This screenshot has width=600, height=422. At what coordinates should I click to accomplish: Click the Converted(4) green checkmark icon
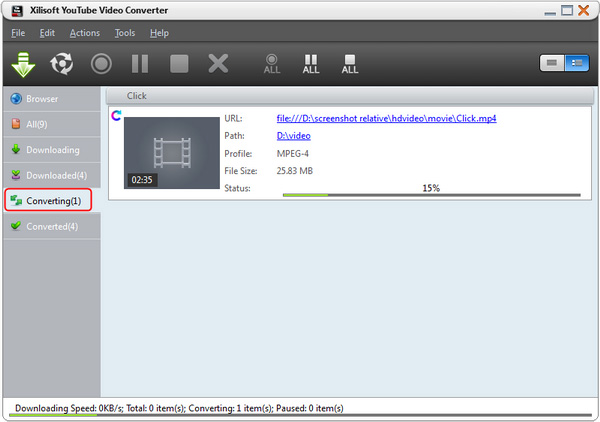tap(16, 225)
